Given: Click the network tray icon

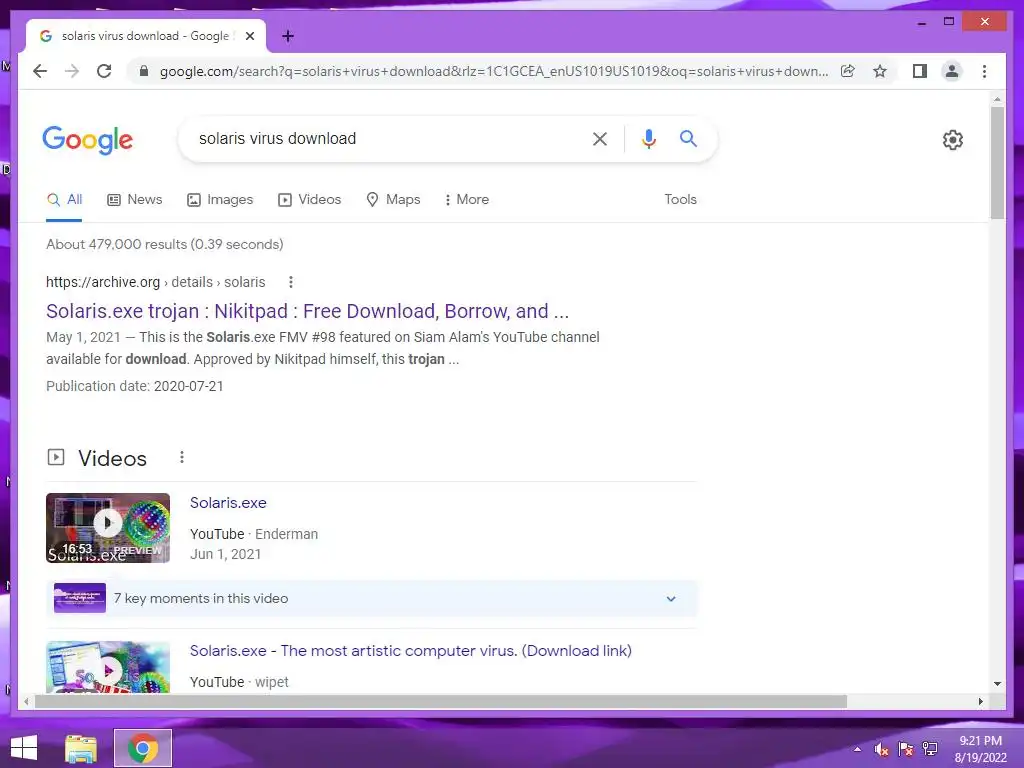Looking at the screenshot, I should (929, 749).
